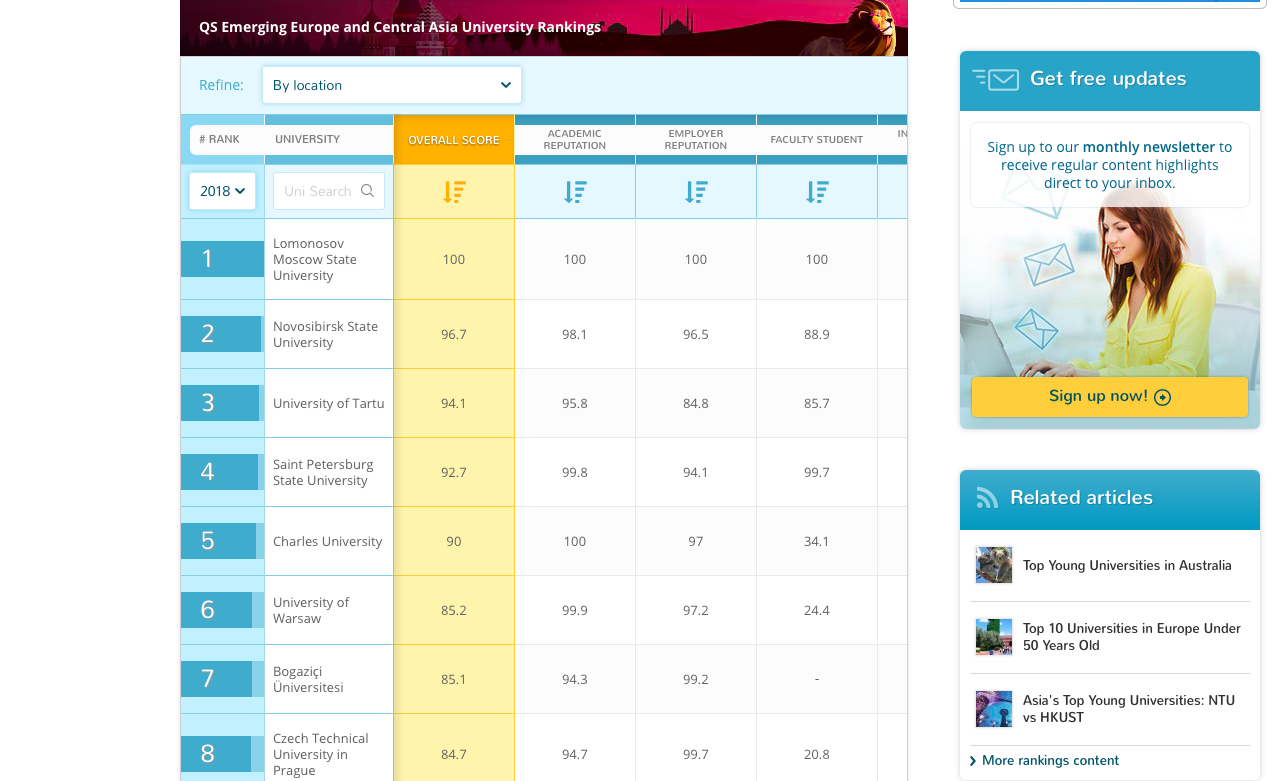This screenshot has height=781, width=1281.
Task: Click the Uni Search input field
Action: click(329, 191)
